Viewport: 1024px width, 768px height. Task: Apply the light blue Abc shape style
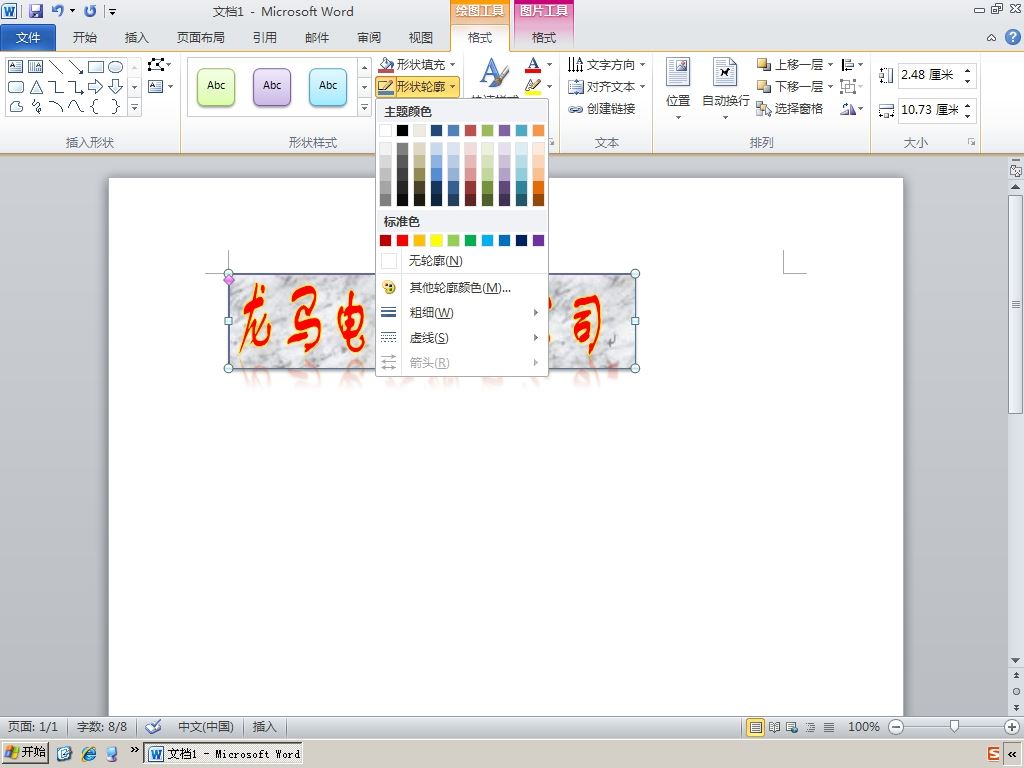[x=328, y=86]
